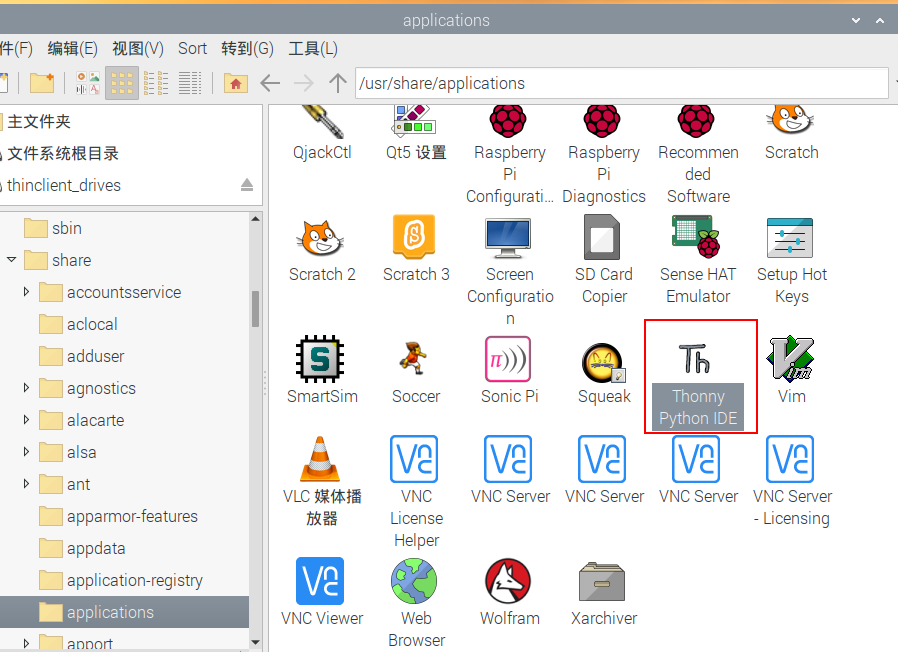Select the SD Card Copier icon

coord(602,237)
